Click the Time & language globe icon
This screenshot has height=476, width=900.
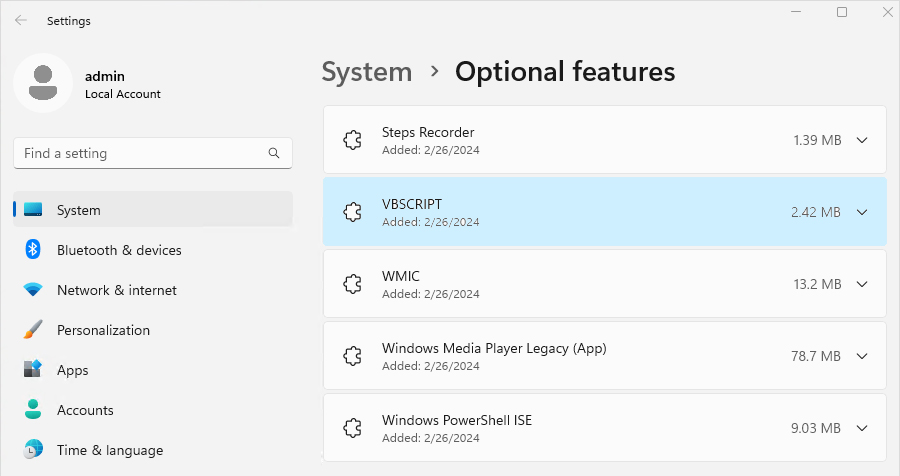coord(33,450)
